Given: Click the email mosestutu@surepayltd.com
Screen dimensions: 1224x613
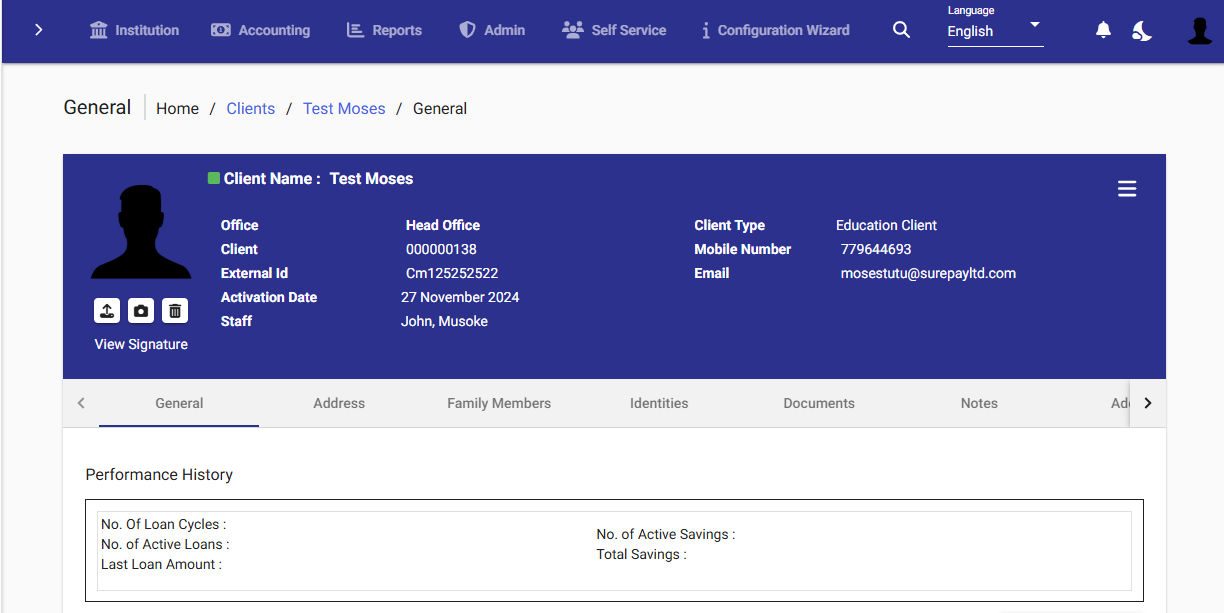Looking at the screenshot, I should [928, 273].
